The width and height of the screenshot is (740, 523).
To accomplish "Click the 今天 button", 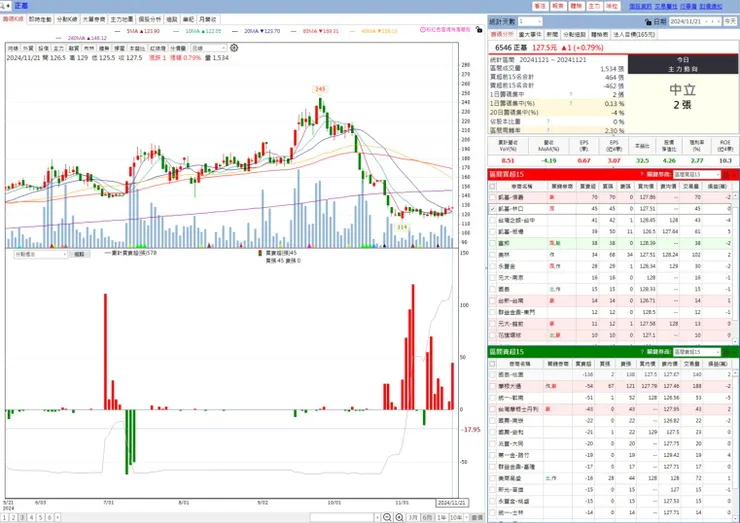I will (730, 22).
